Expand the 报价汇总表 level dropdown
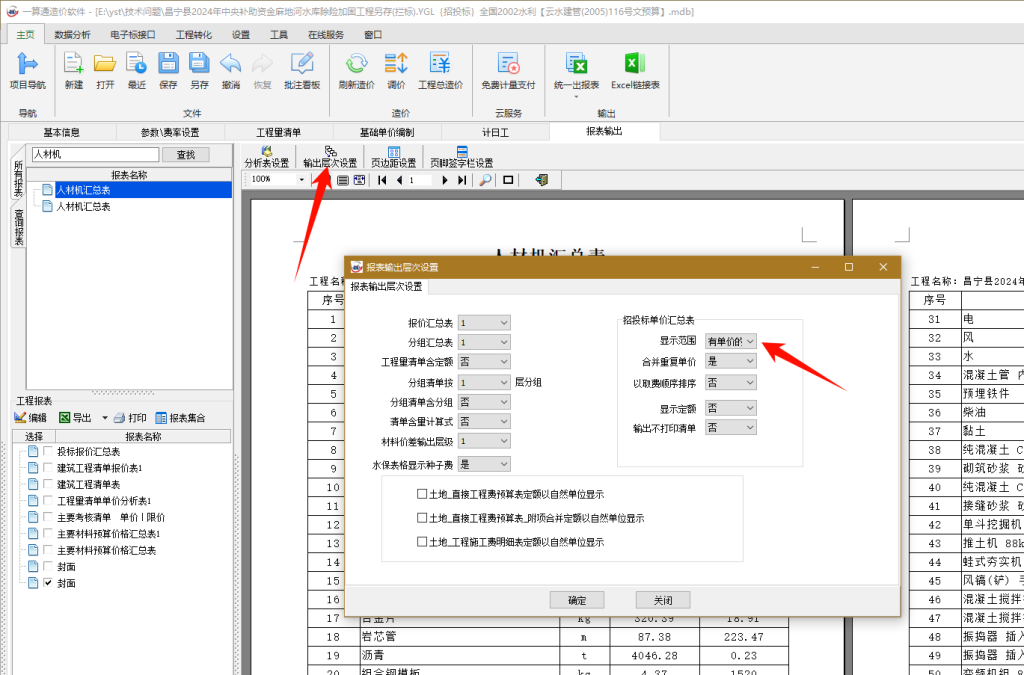Image resolution: width=1024 pixels, height=675 pixels. 485,323
